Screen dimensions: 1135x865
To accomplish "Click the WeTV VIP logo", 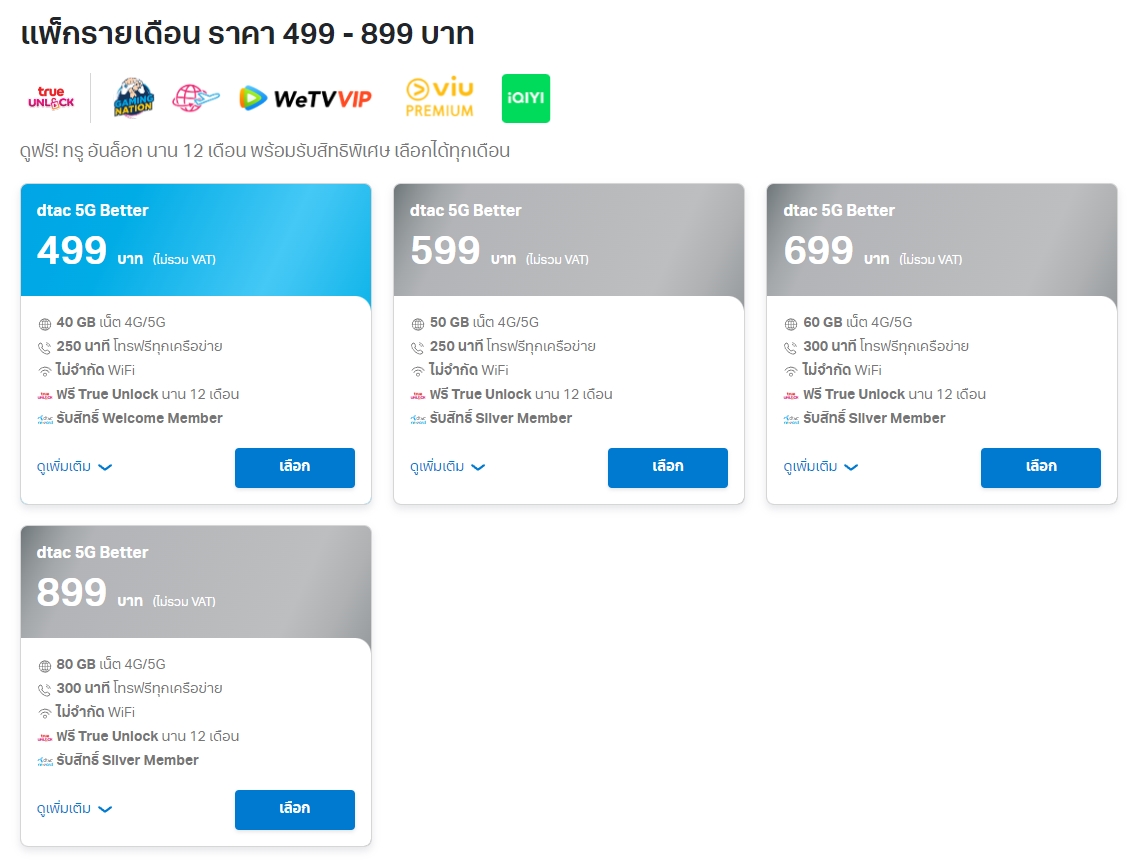I will (306, 98).
